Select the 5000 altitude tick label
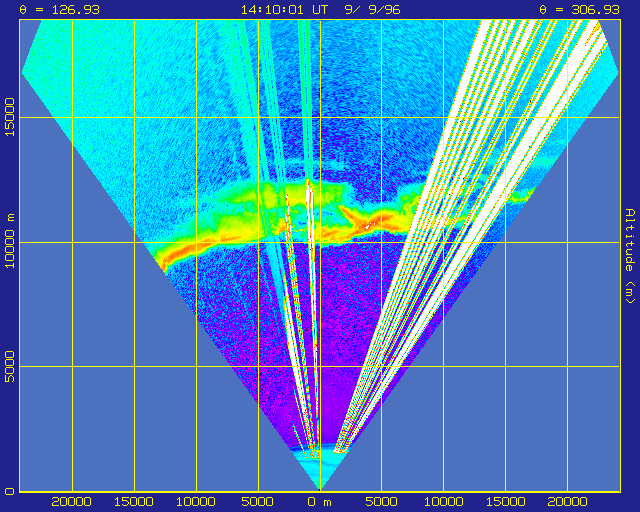640x512 pixels. 9,366
